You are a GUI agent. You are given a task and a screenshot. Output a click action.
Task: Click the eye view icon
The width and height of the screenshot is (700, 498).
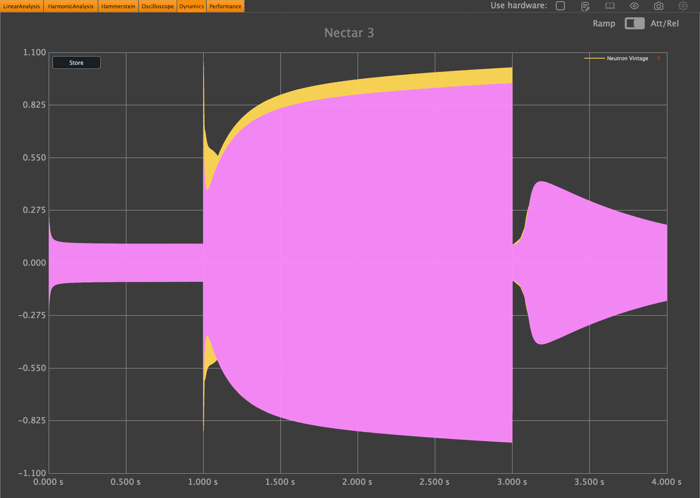634,6
